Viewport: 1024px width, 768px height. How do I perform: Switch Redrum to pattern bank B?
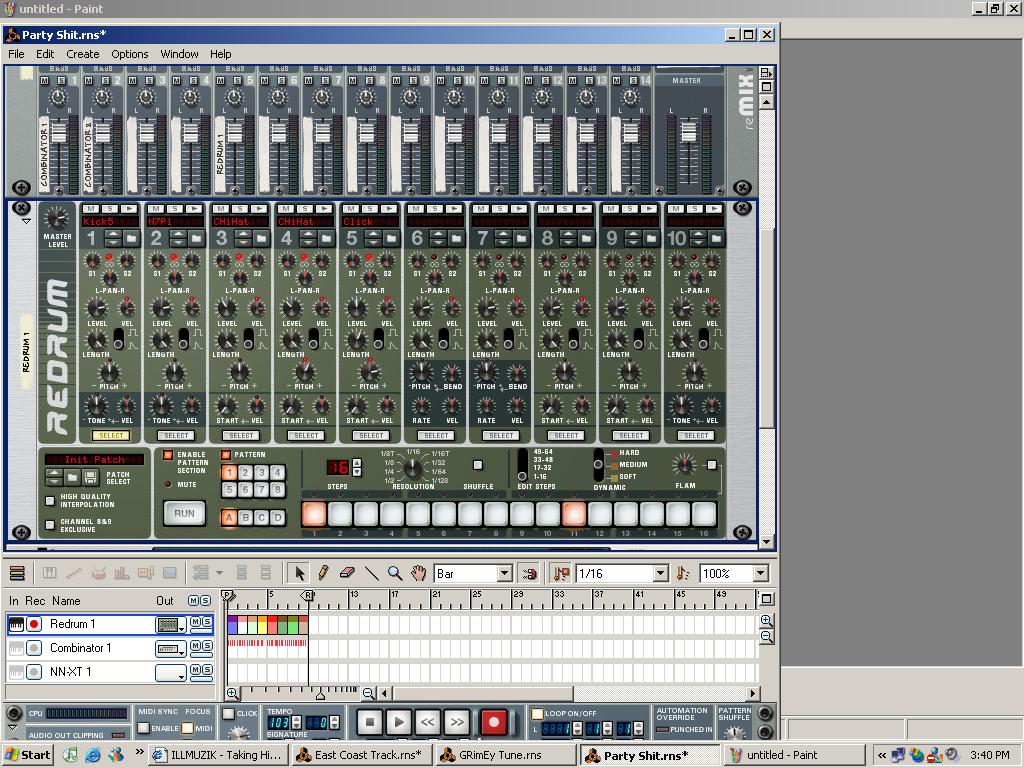point(246,518)
